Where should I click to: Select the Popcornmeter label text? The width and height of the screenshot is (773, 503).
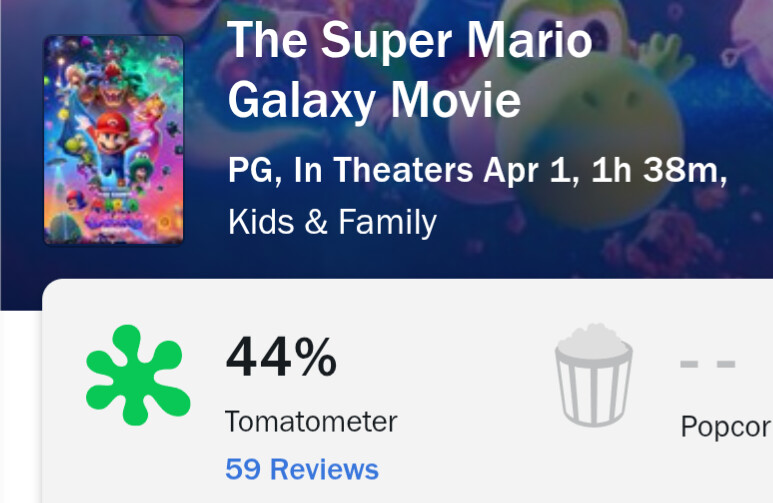[x=726, y=427]
